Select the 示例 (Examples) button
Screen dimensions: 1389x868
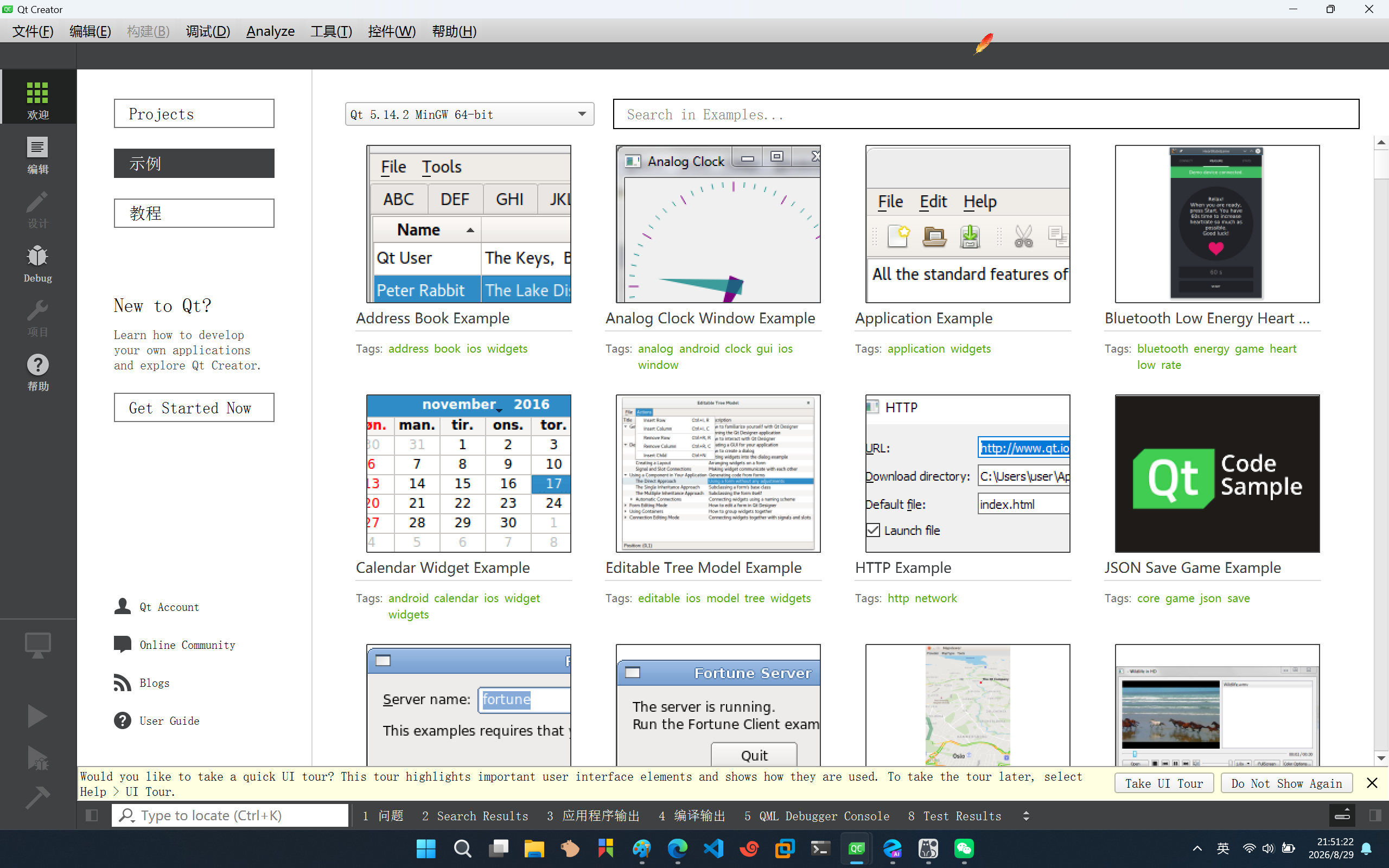(x=194, y=164)
